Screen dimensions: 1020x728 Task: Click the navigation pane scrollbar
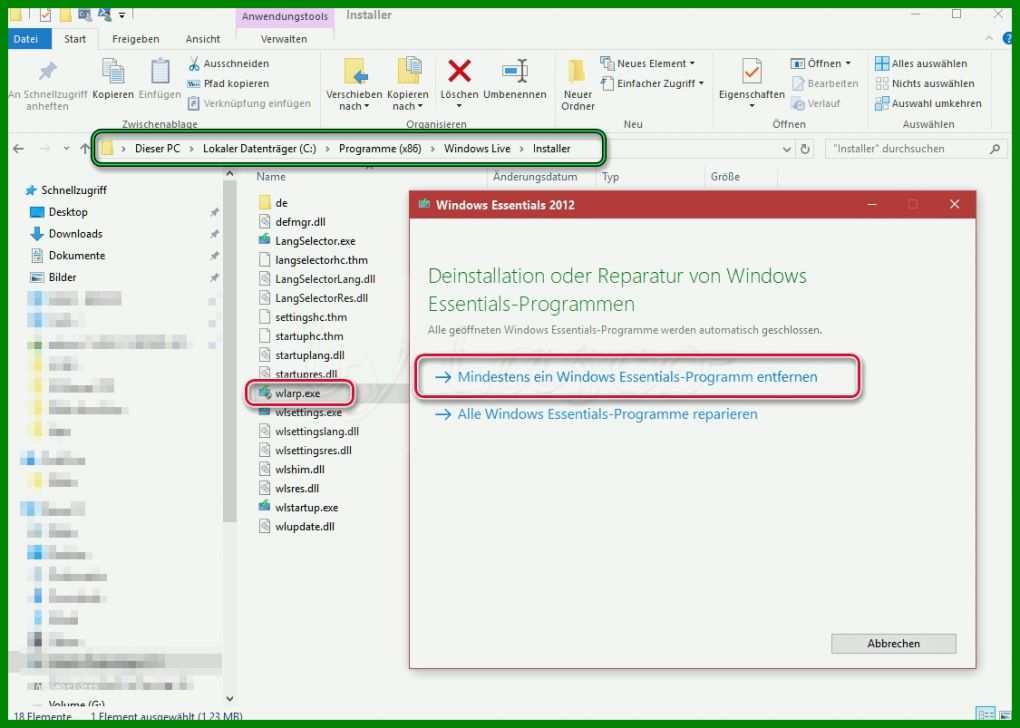coord(229,351)
